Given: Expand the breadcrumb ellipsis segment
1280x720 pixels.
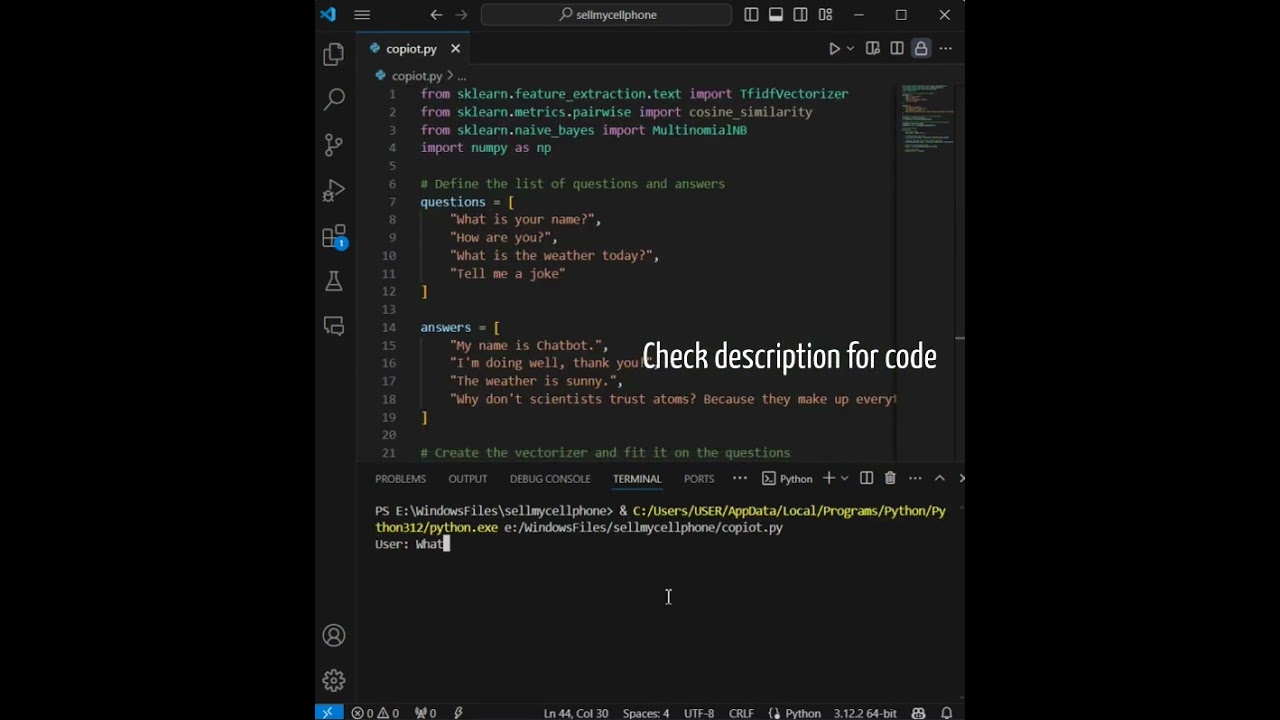Looking at the screenshot, I should (x=462, y=76).
